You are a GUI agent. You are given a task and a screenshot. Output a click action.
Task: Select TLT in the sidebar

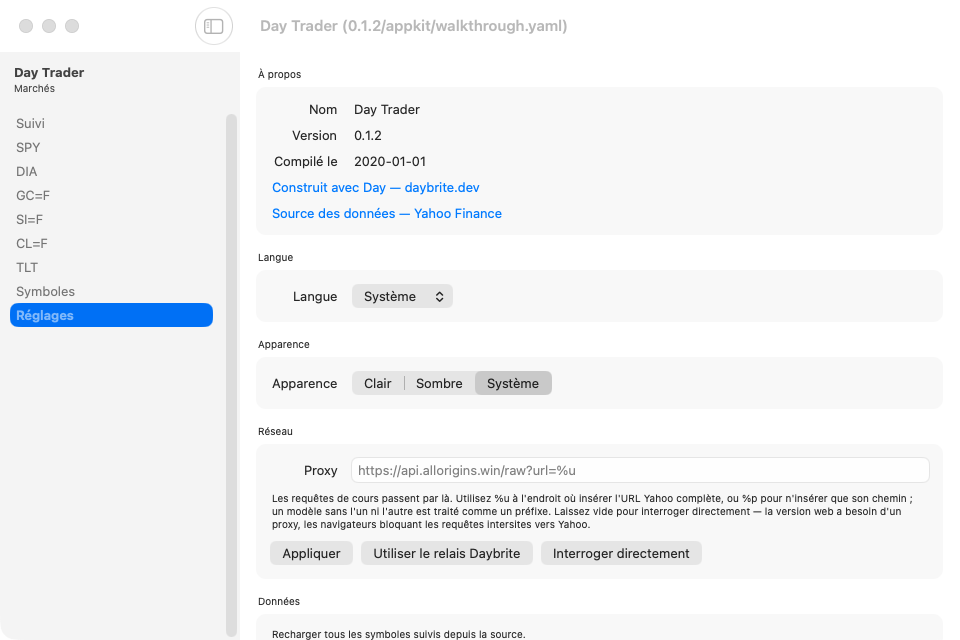pos(111,267)
